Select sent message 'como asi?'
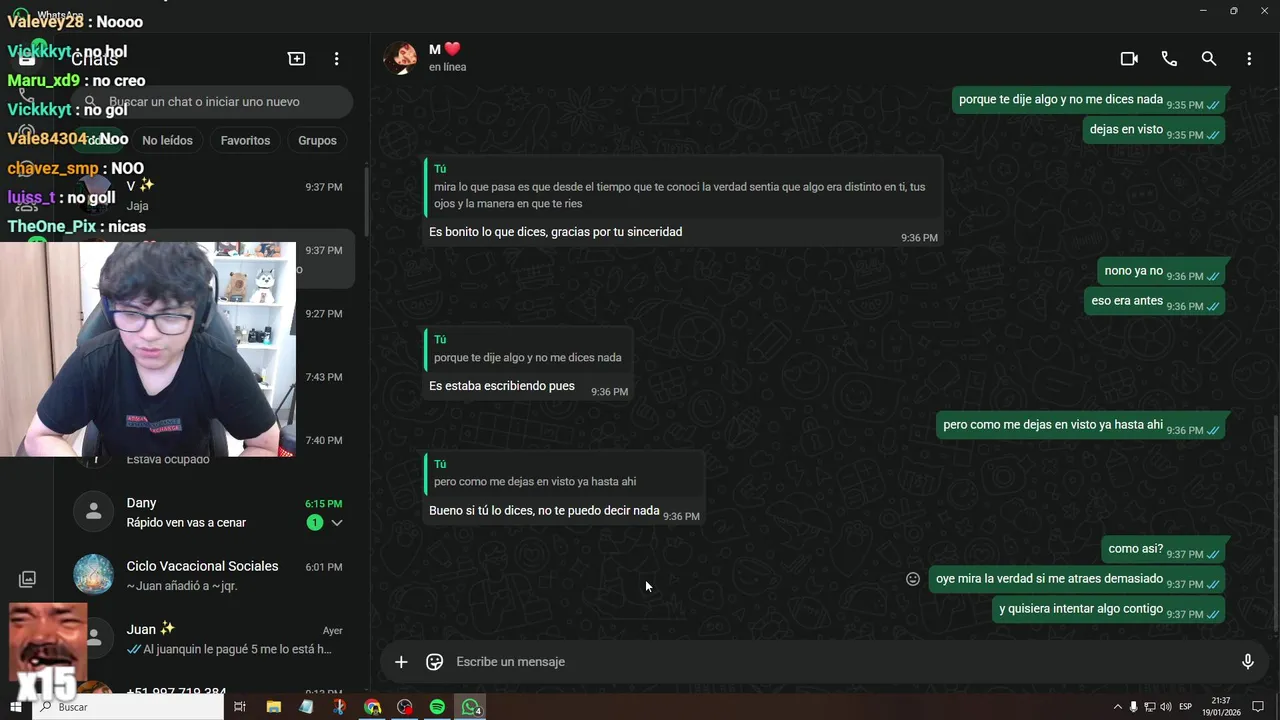Screen dimensions: 1280x720 [1165, 550]
